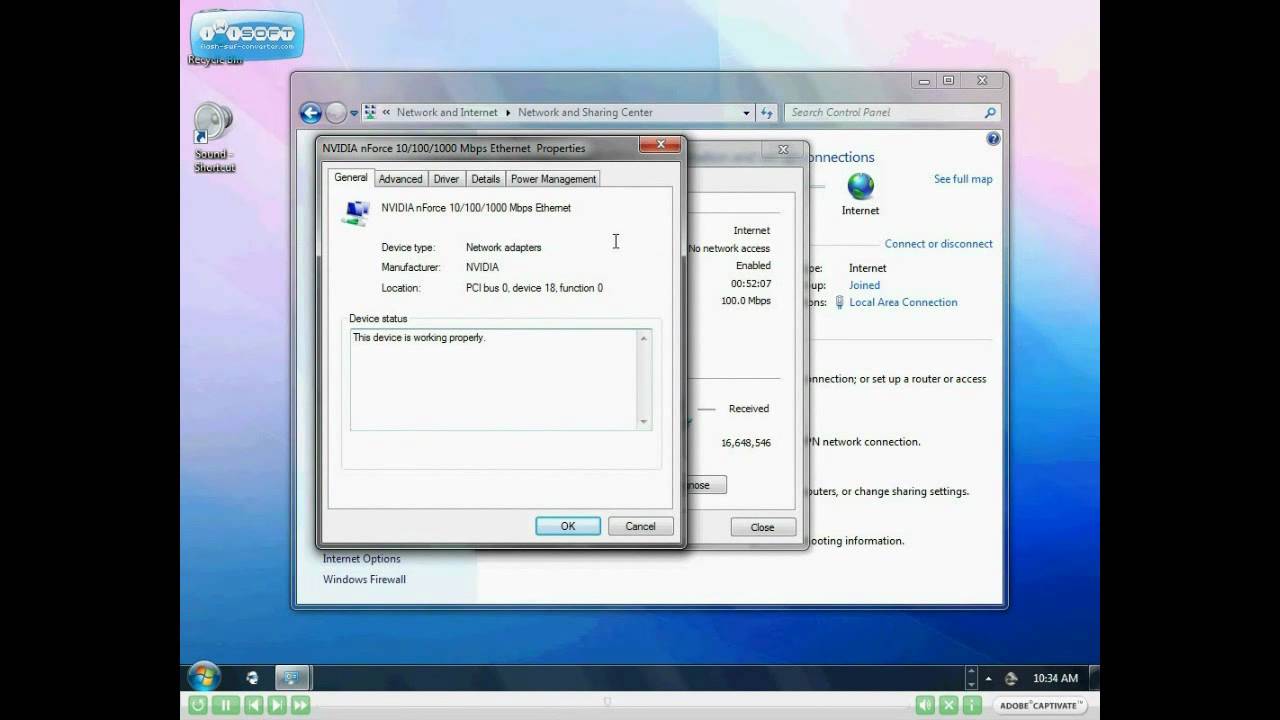Open recent pages dropdown arrow

tap(354, 113)
